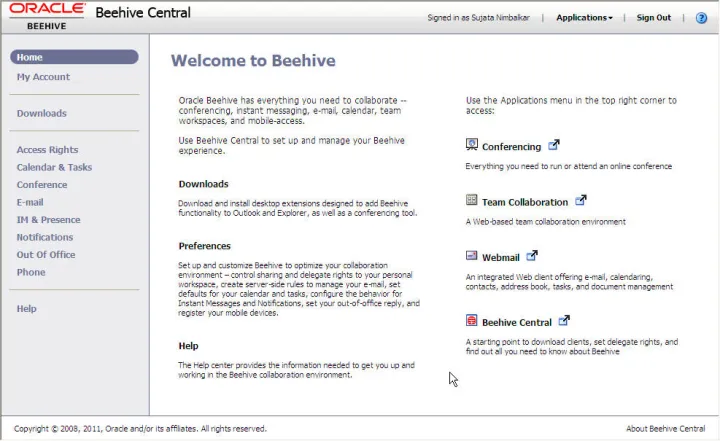Viewport: 720px width, 441px height.
Task: Click Signed in as Sujata Nimbalkar text
Action: click(x=478, y=18)
